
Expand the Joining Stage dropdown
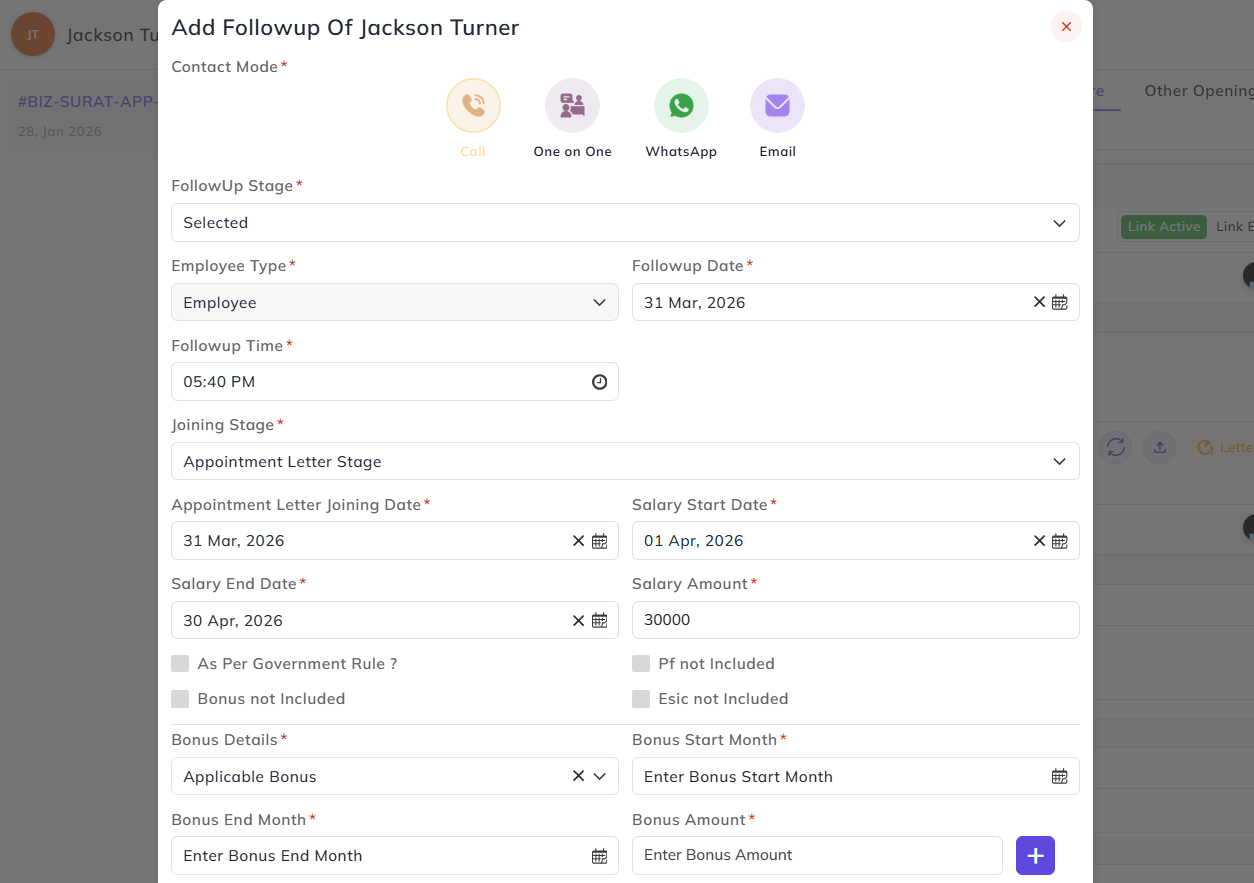pyautogui.click(x=625, y=462)
